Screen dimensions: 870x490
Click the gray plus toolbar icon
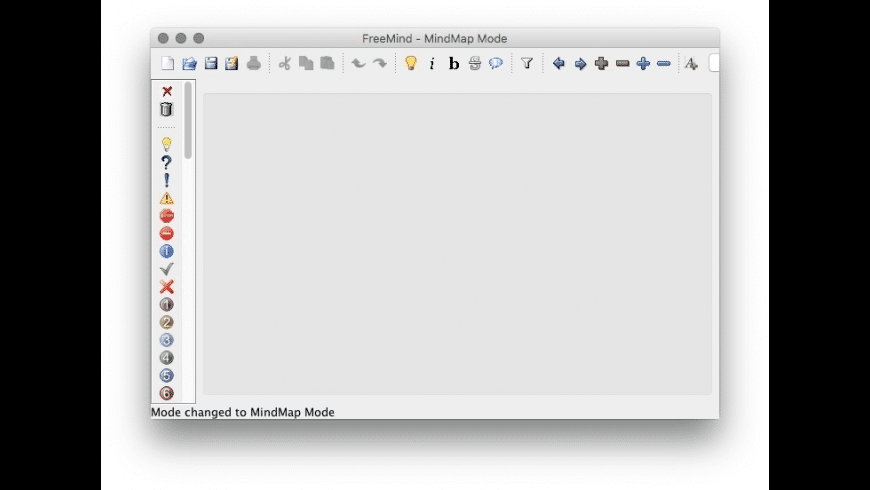click(601, 63)
